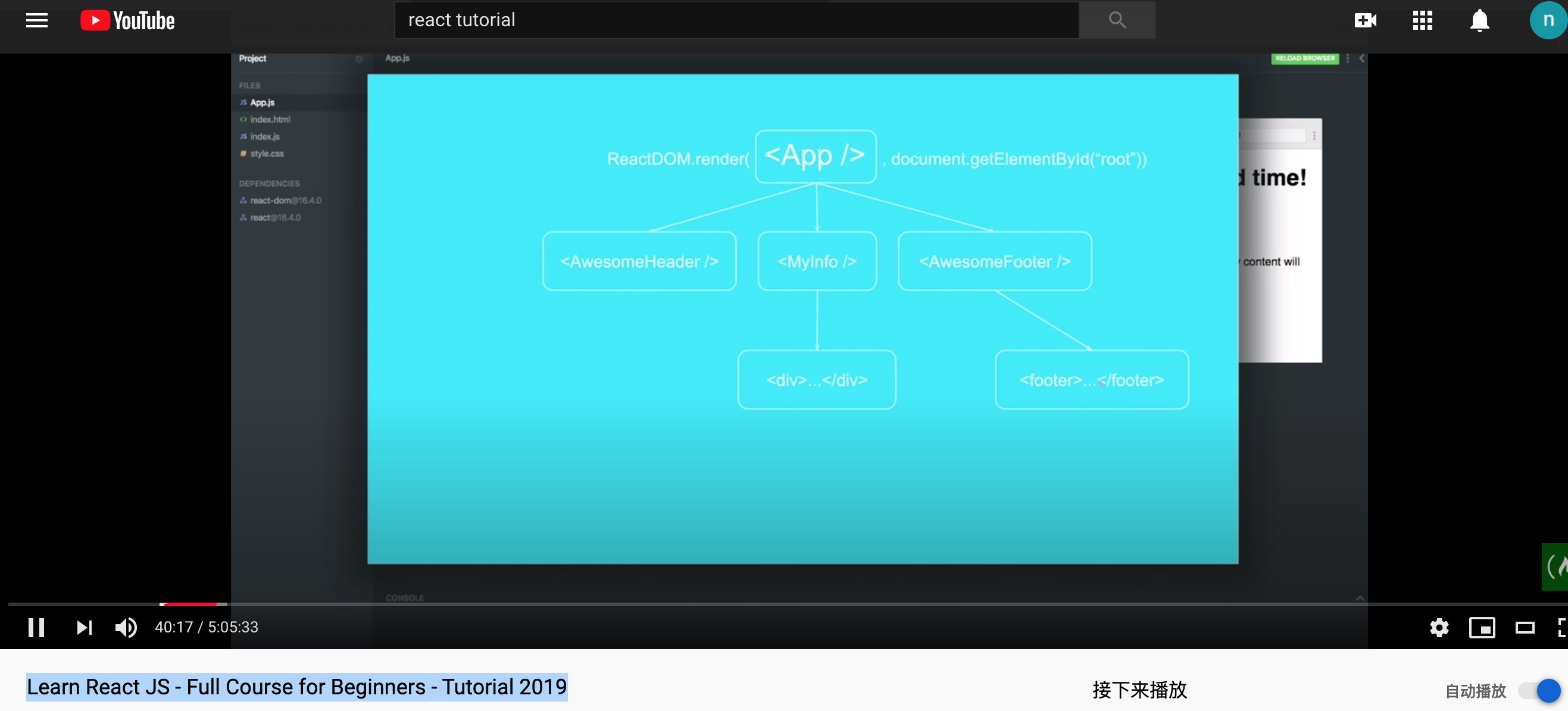The width and height of the screenshot is (1568, 711).
Task: Open the player settings gear
Action: [x=1439, y=627]
